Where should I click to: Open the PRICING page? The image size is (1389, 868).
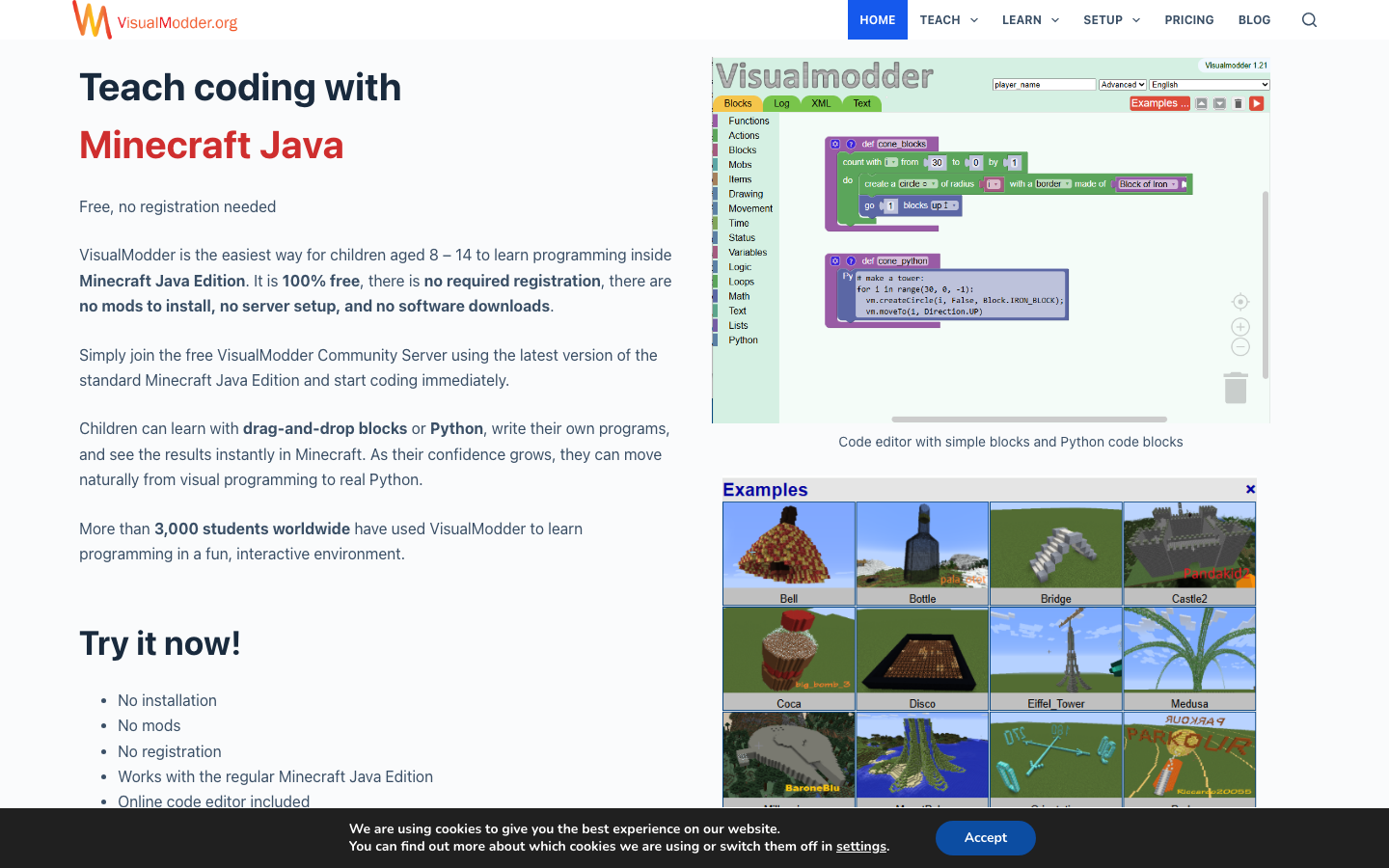[1189, 20]
